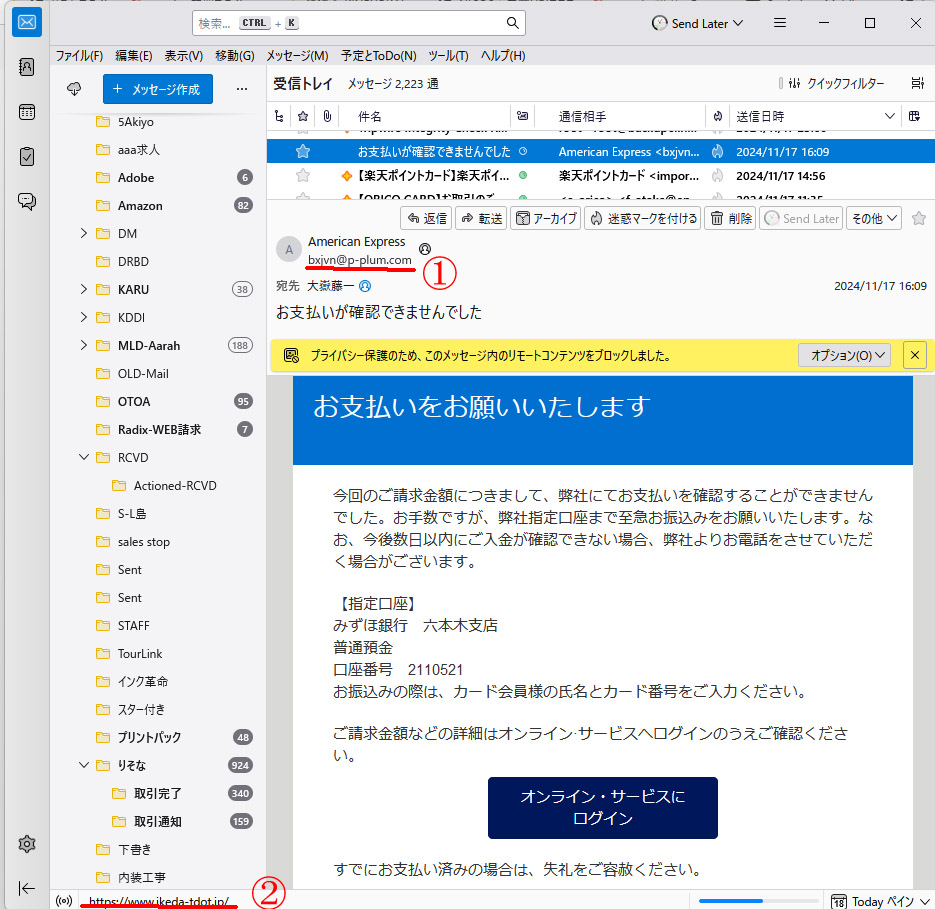Click the Get Messages cloud icon
Image resolution: width=935 pixels, height=909 pixels.
pyautogui.click(x=74, y=89)
